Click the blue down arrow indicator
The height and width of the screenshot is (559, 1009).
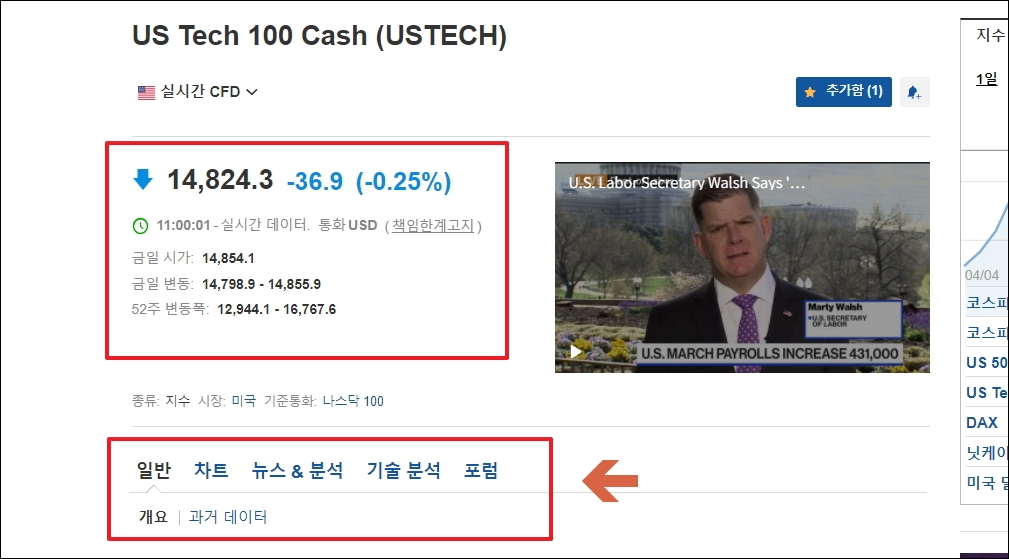pos(143,179)
